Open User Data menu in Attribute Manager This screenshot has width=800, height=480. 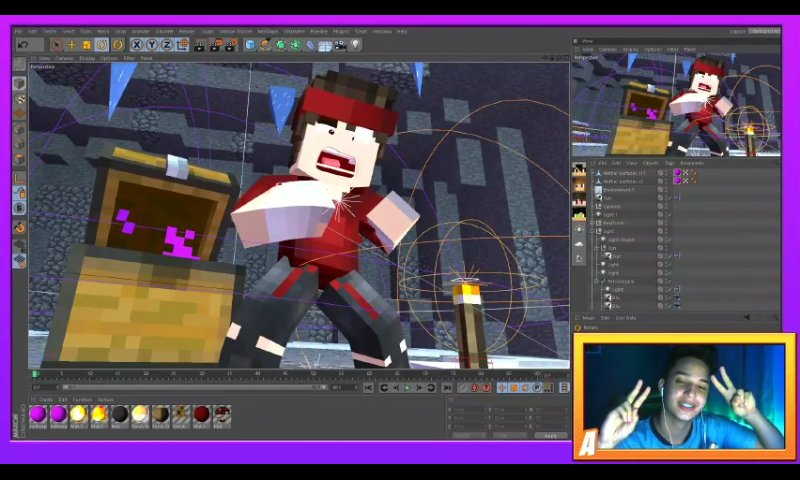coord(626,318)
